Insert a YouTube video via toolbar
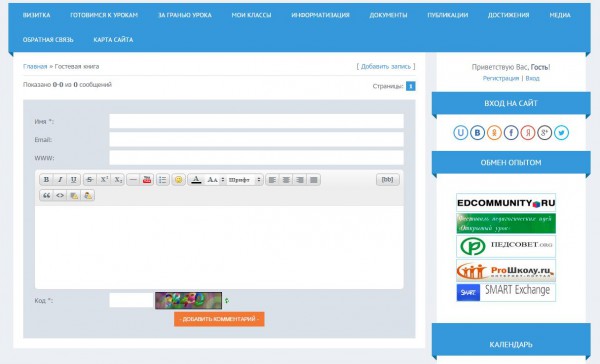Screen dimensions: 600x364 (x=147, y=180)
